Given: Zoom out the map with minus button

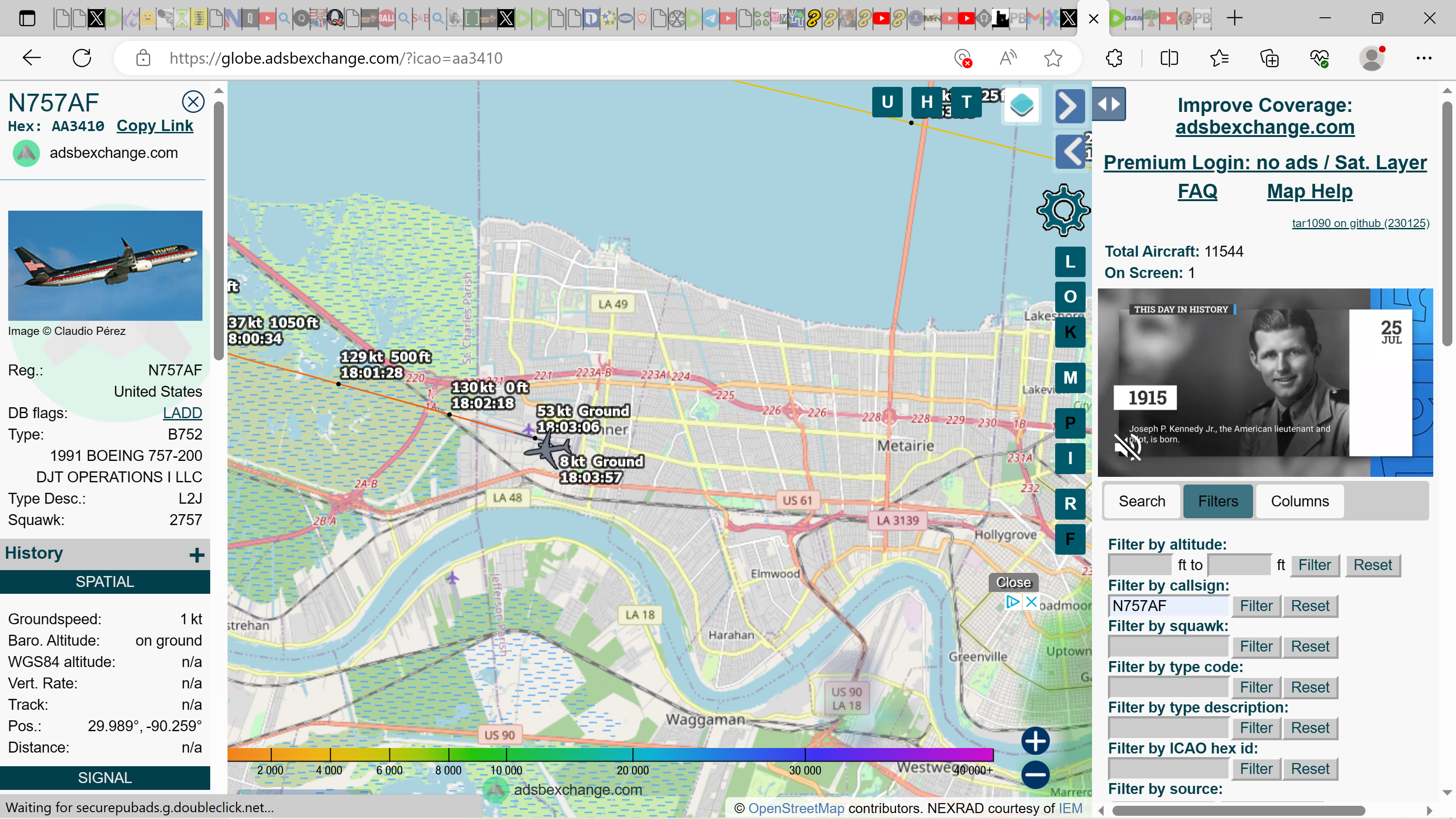Looking at the screenshot, I should (x=1036, y=775).
